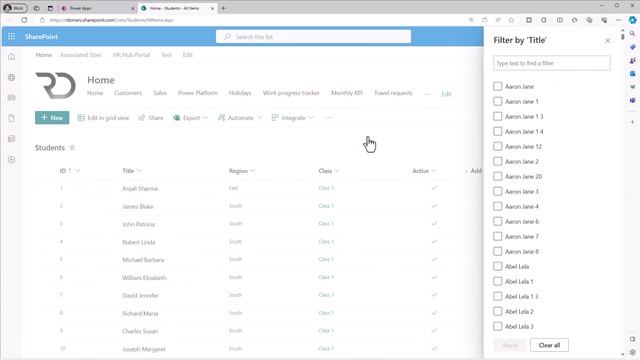This screenshot has width=640, height=360.
Task: Click the browser favorites star icon
Action: [x=511, y=20]
